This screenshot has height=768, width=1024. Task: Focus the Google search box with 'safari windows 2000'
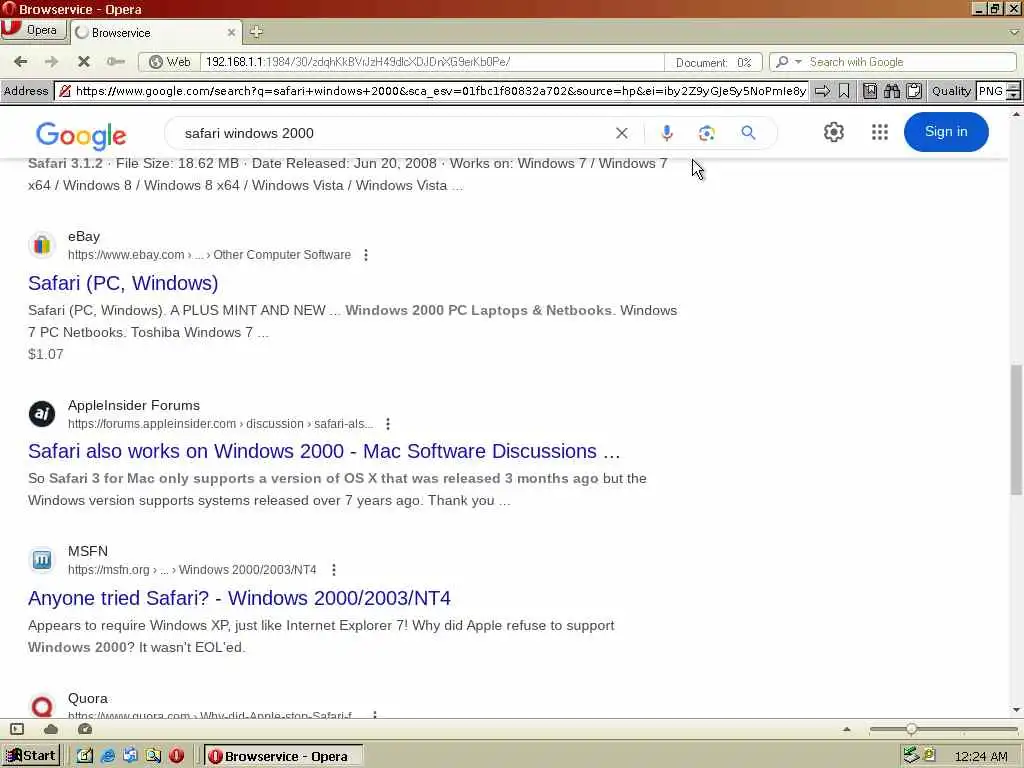tap(392, 133)
